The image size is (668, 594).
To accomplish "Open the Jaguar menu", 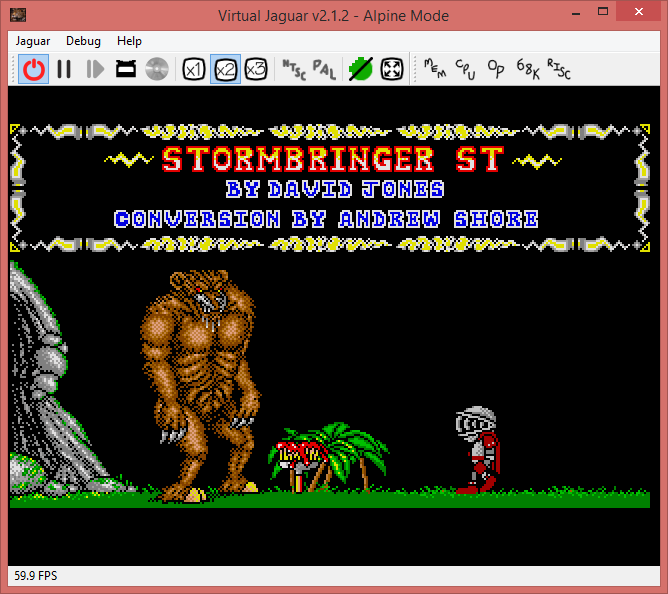I will click(x=33, y=41).
